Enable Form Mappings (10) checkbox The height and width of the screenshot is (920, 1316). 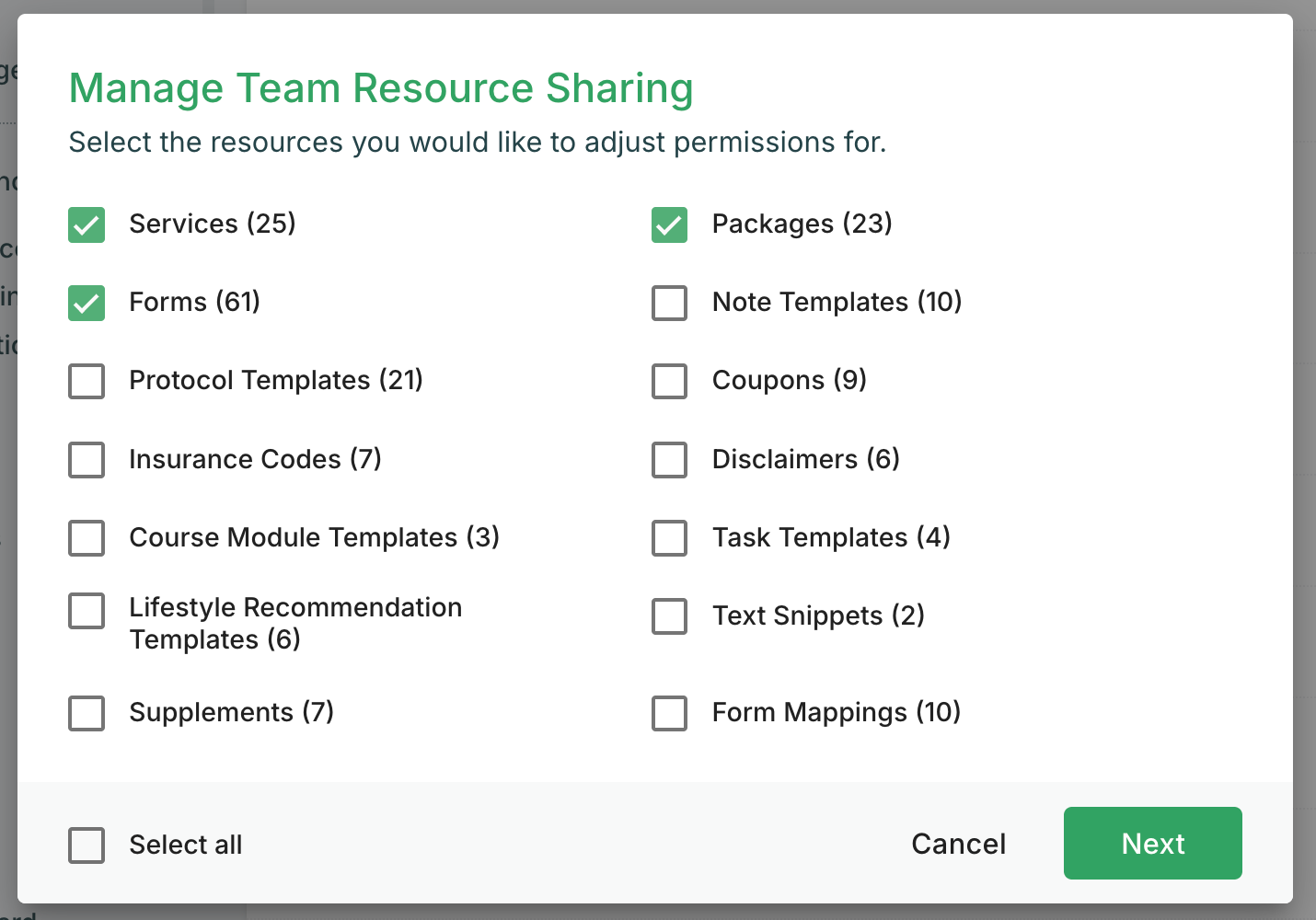669,713
